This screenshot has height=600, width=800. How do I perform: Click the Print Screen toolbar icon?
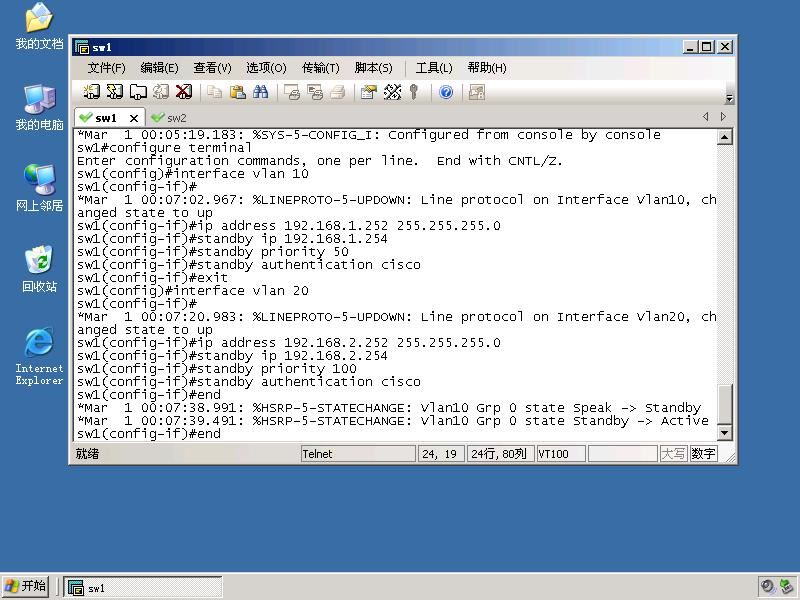292,92
